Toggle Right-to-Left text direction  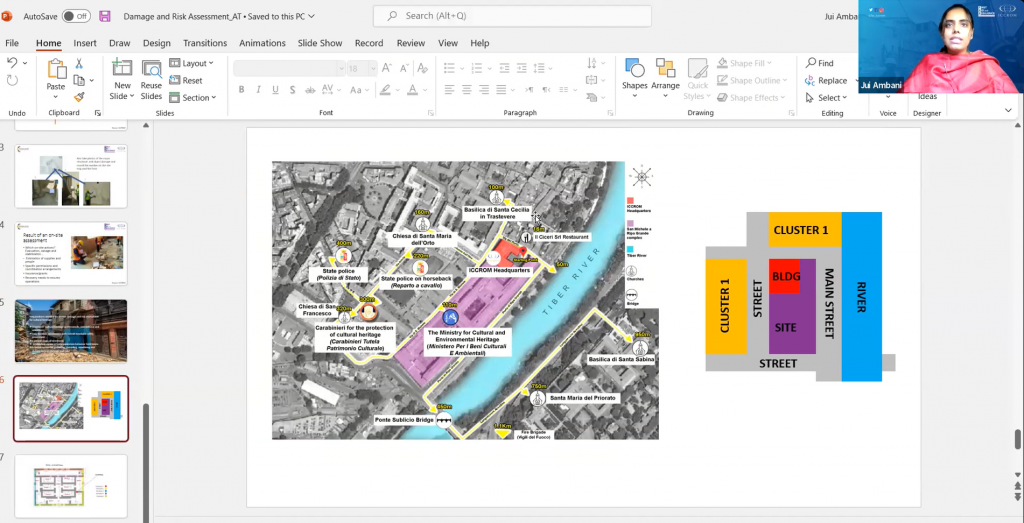pos(547,89)
